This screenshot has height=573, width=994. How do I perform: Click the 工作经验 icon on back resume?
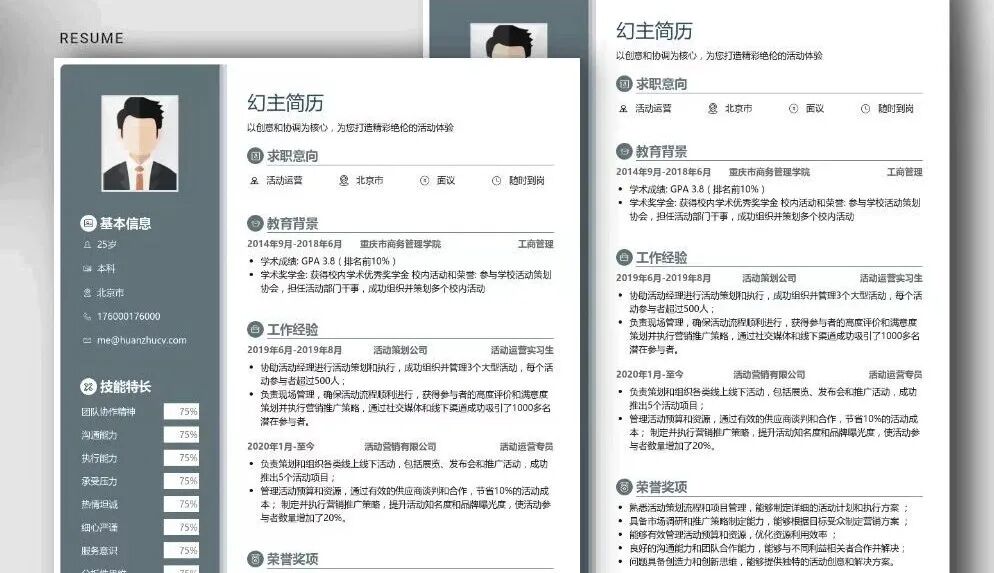click(x=624, y=257)
